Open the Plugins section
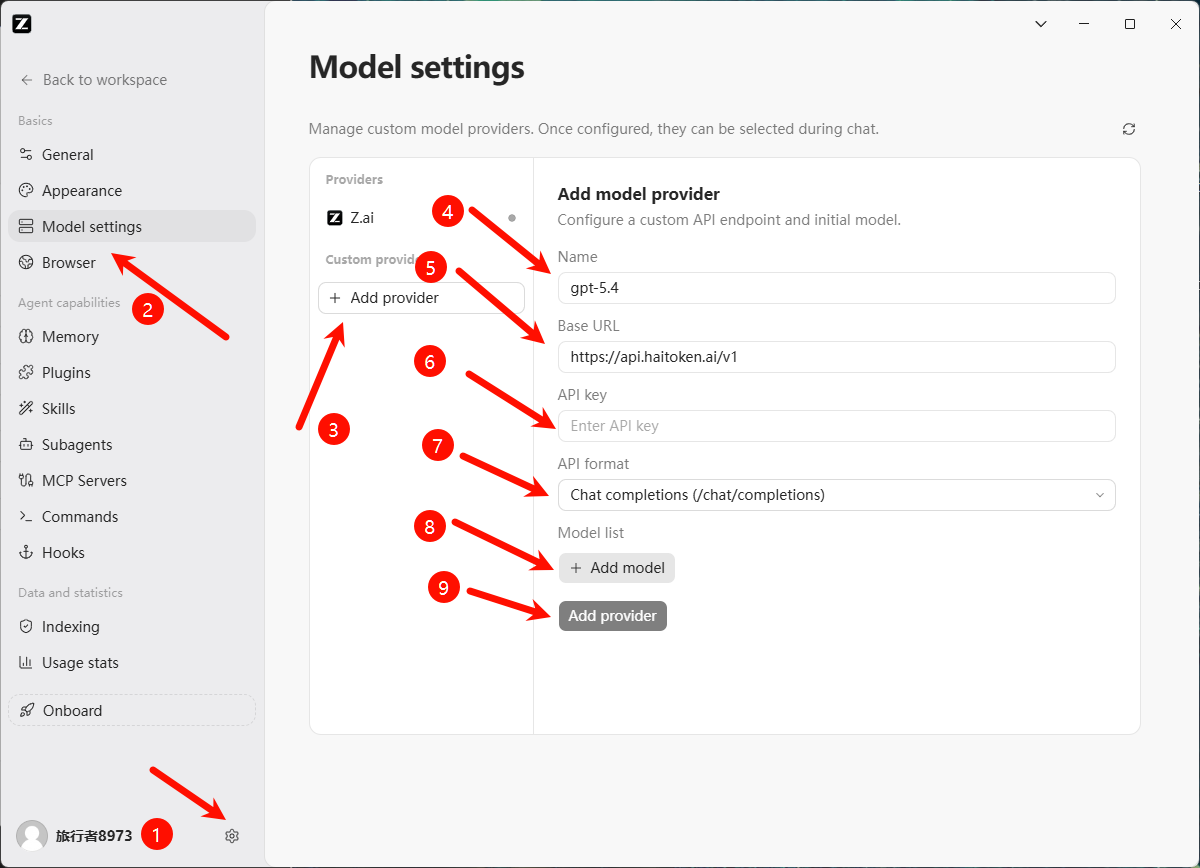 click(132, 373)
